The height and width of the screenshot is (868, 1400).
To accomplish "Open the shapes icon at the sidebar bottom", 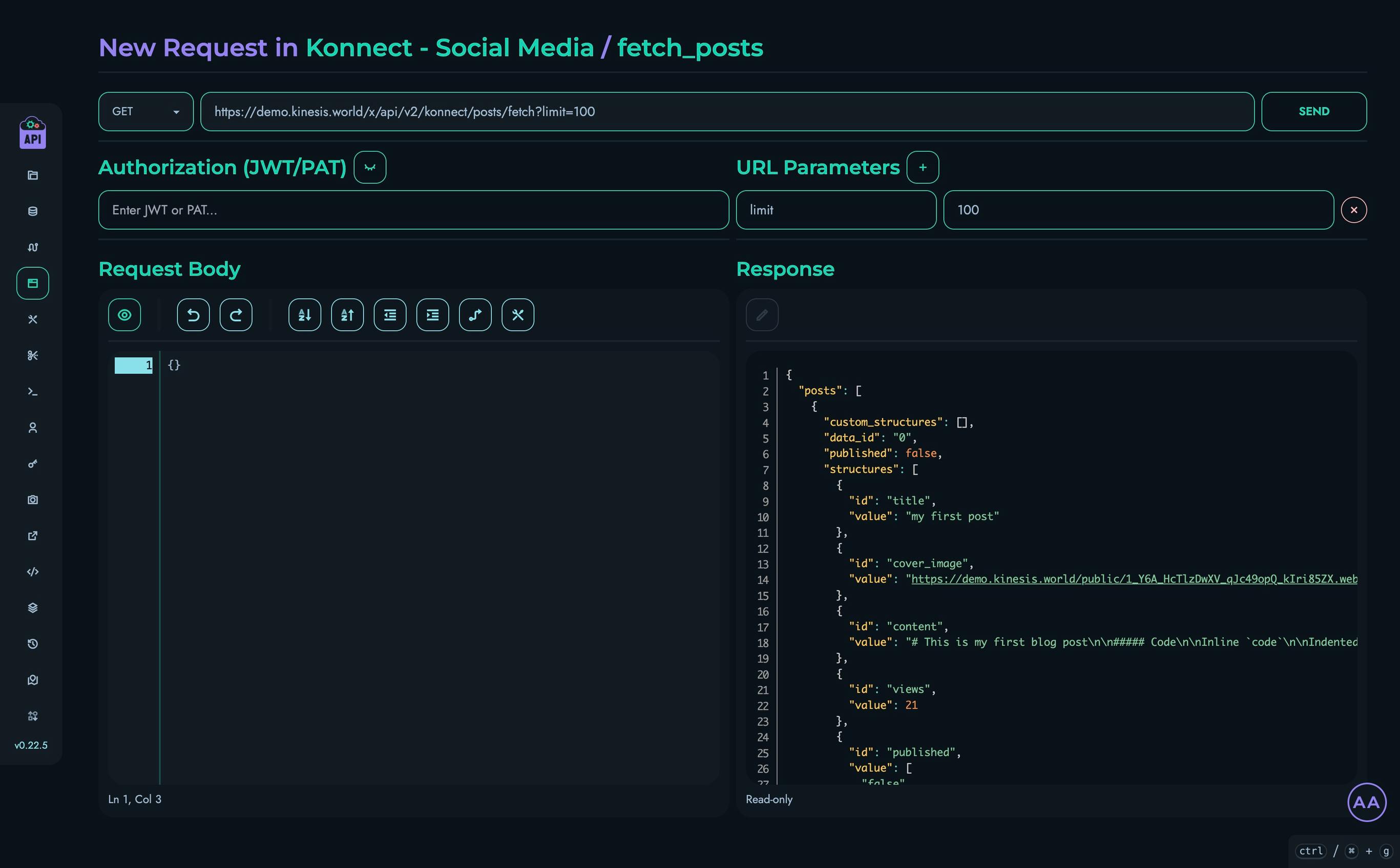I will (33, 716).
